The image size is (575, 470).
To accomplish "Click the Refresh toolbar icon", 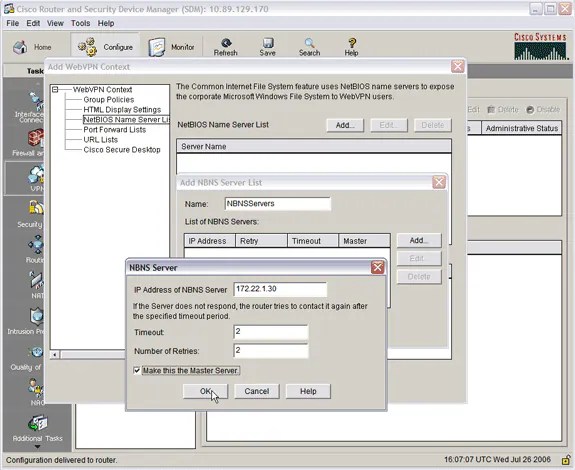I will tap(226, 43).
